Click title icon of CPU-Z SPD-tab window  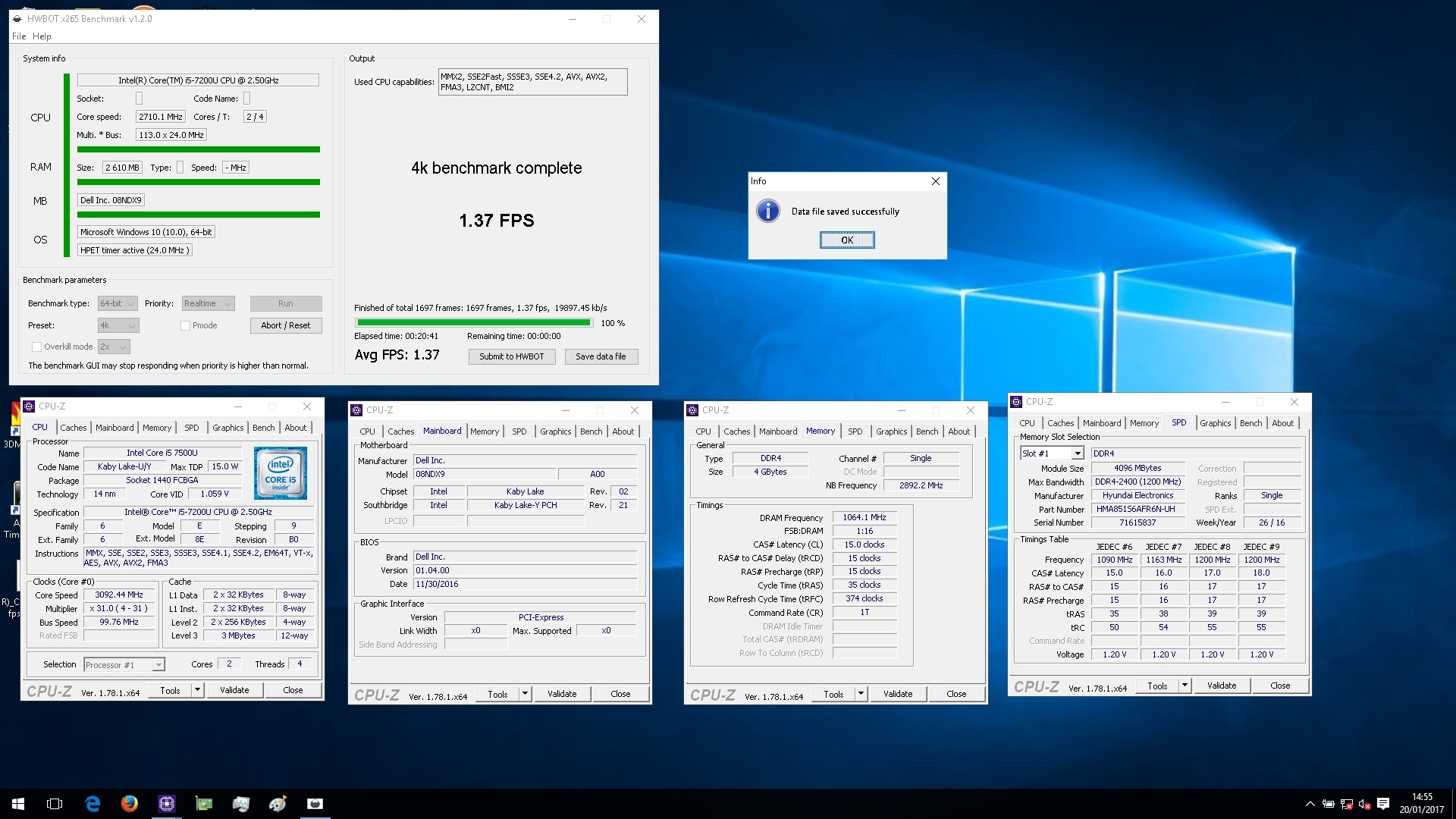click(x=1016, y=402)
